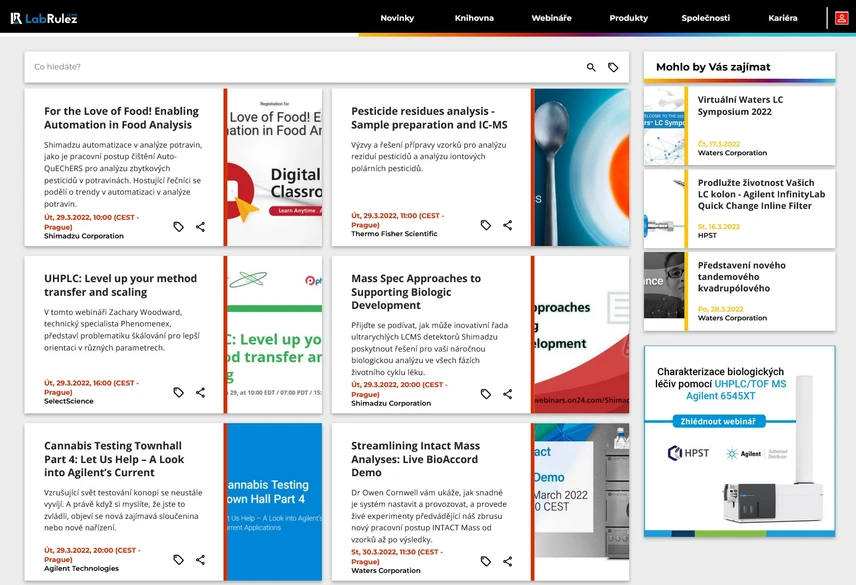Click 'Shimadzu Corporation' under Mass Spec Approaches

point(391,403)
